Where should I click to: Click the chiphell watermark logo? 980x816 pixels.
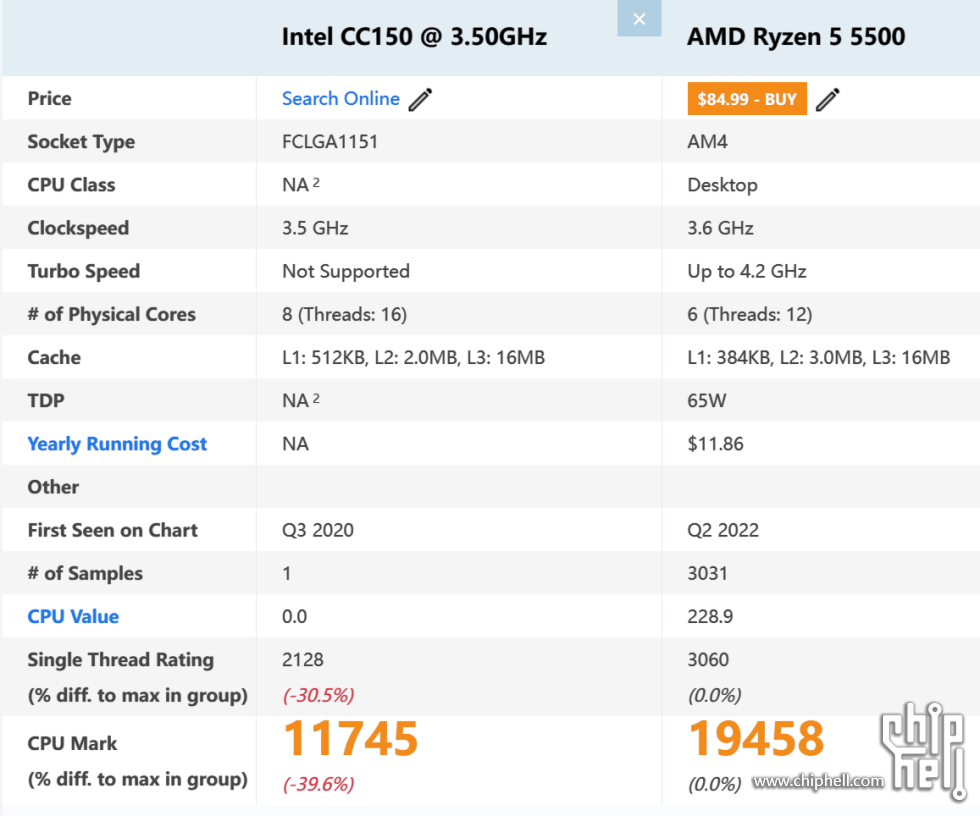[922, 751]
